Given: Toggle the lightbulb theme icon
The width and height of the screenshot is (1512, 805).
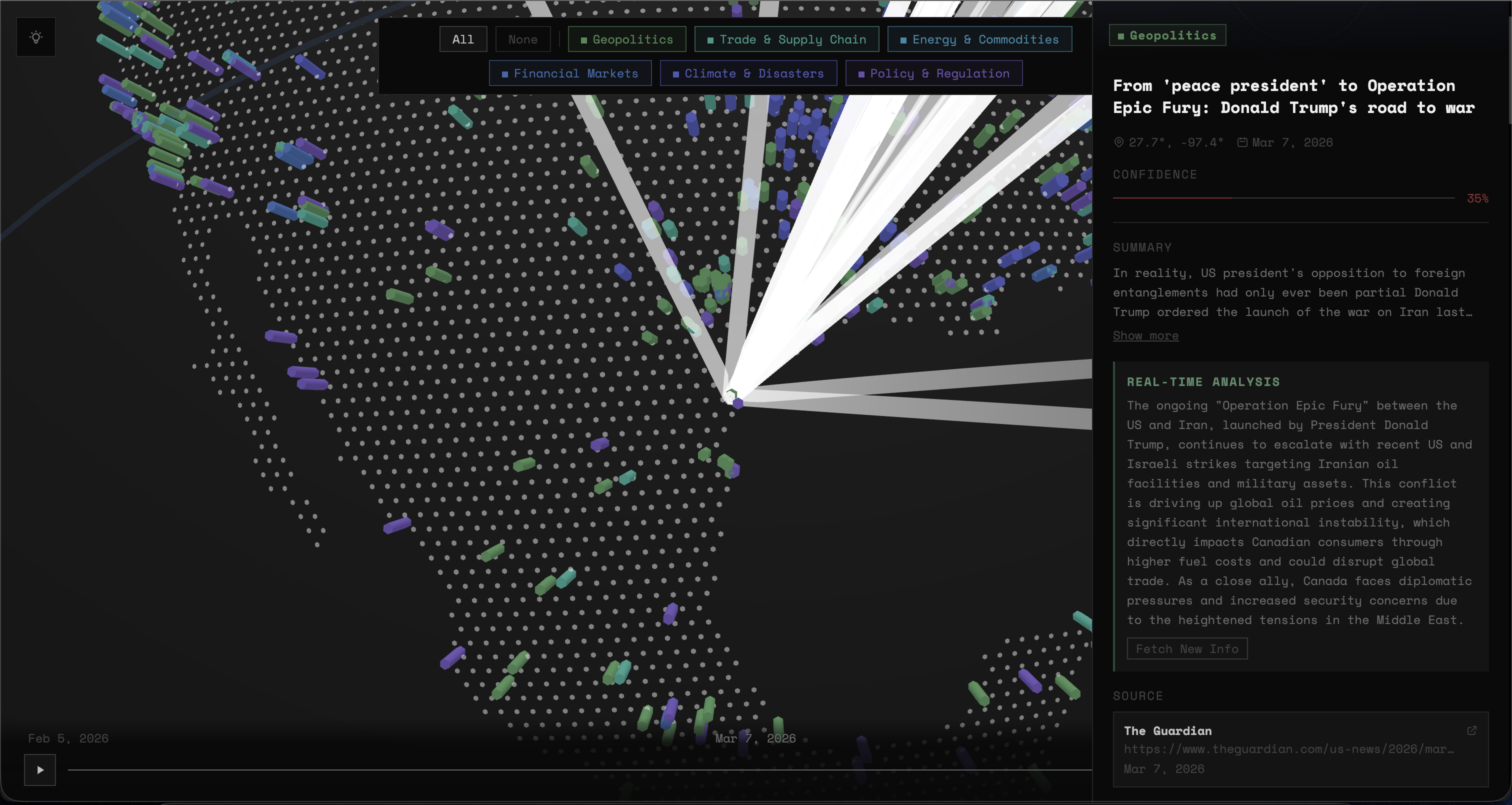Looking at the screenshot, I should click(x=36, y=37).
